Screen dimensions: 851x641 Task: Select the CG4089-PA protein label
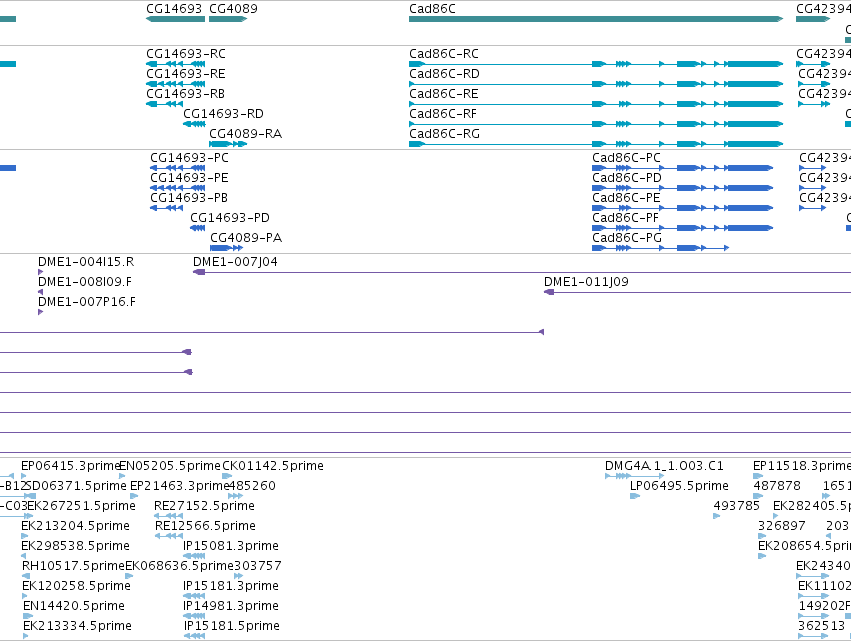(246, 238)
